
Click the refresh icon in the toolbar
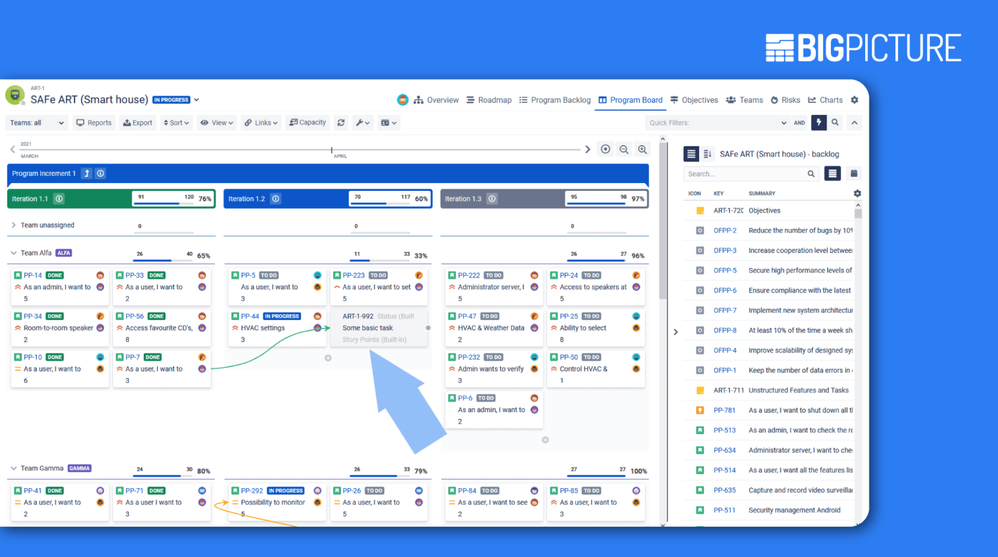pos(341,123)
